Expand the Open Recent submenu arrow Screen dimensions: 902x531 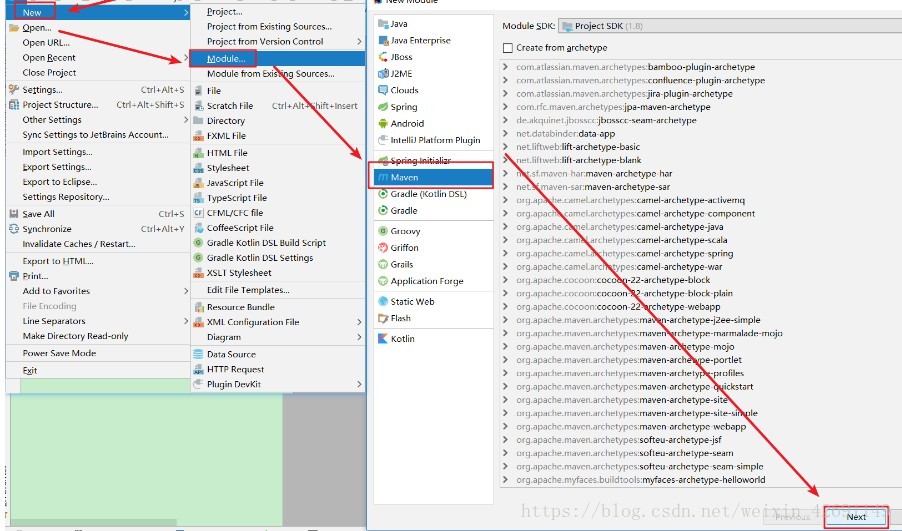[186, 58]
